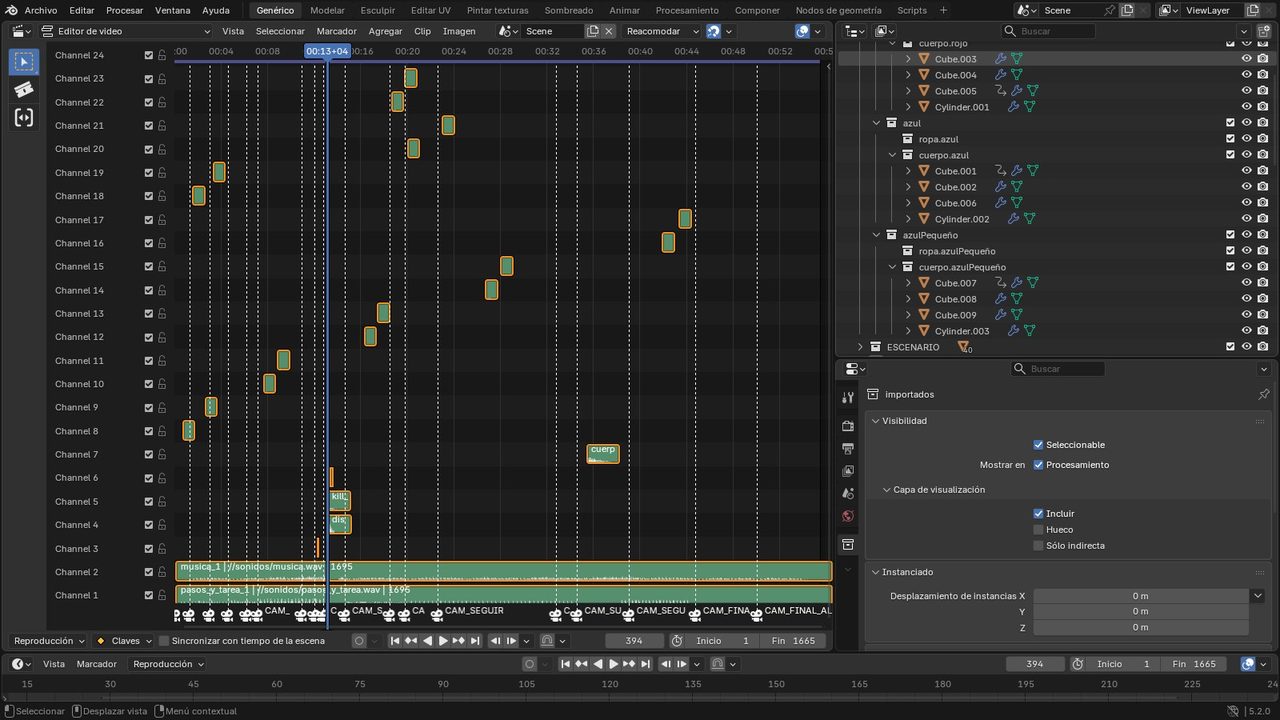Click the Blender logo menu
The height and width of the screenshot is (720, 1280).
(11, 10)
